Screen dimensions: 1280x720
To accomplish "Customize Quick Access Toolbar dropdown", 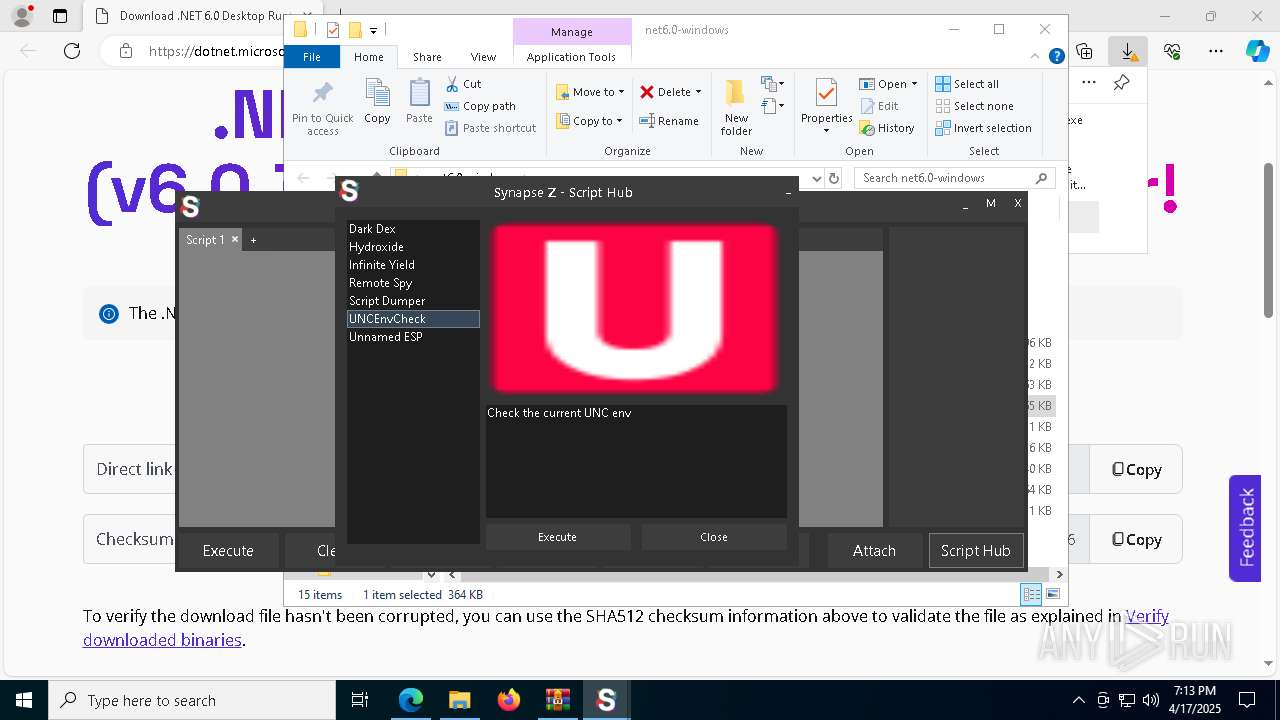I will click(x=374, y=30).
